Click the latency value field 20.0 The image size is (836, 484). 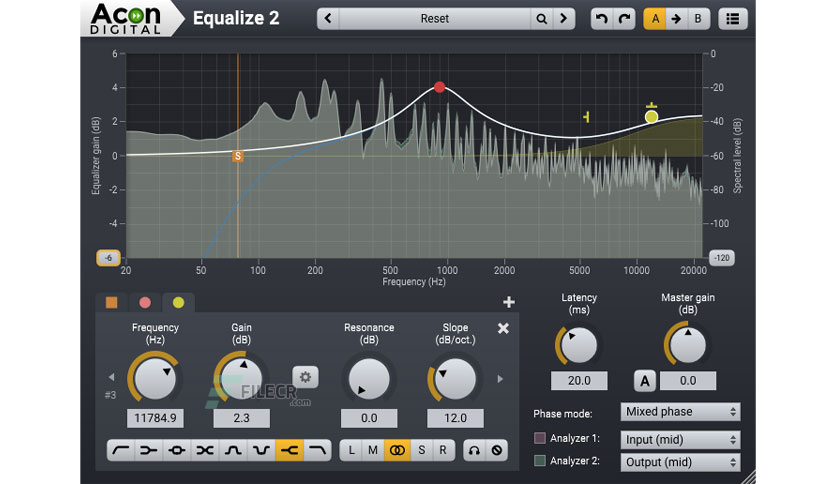[x=579, y=381]
